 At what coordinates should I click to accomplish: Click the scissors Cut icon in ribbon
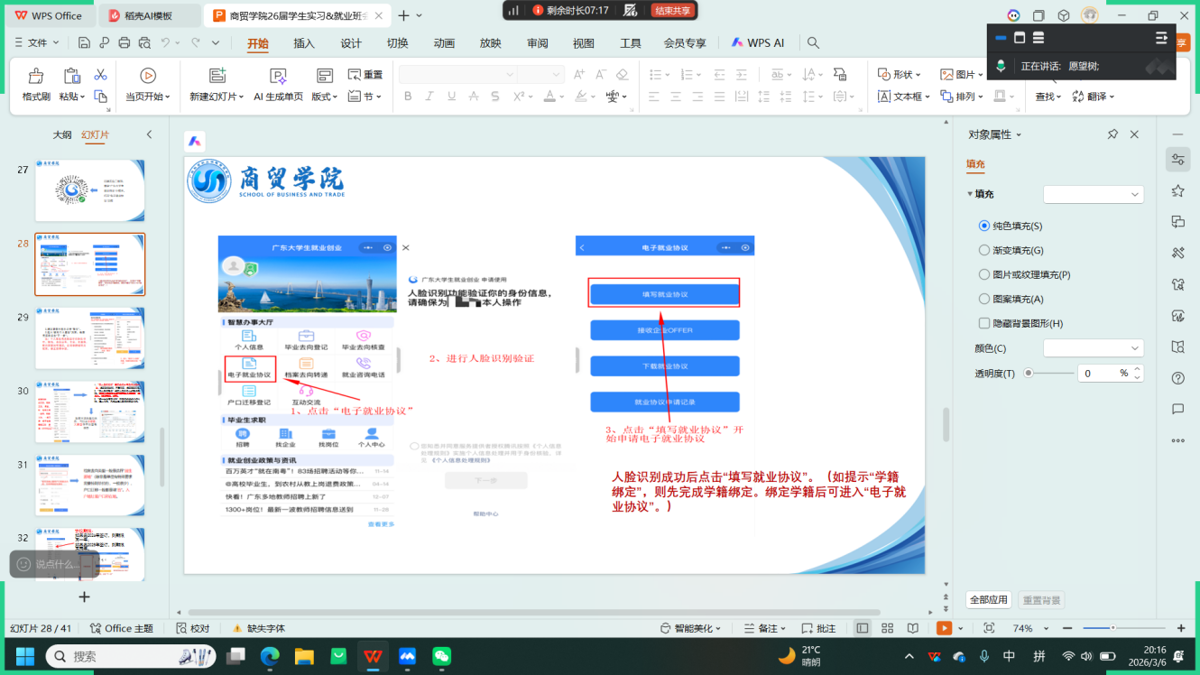pos(100,75)
